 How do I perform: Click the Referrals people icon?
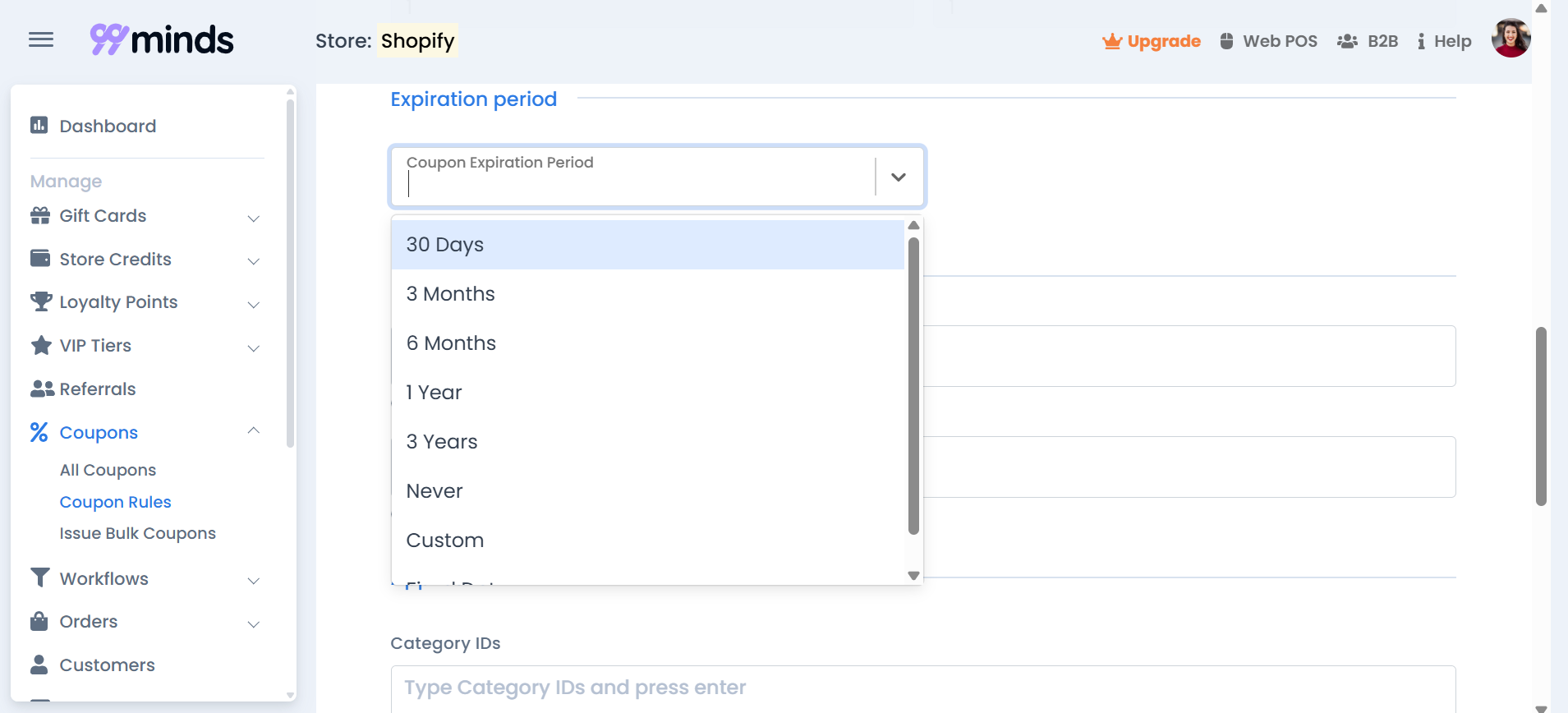(42, 389)
